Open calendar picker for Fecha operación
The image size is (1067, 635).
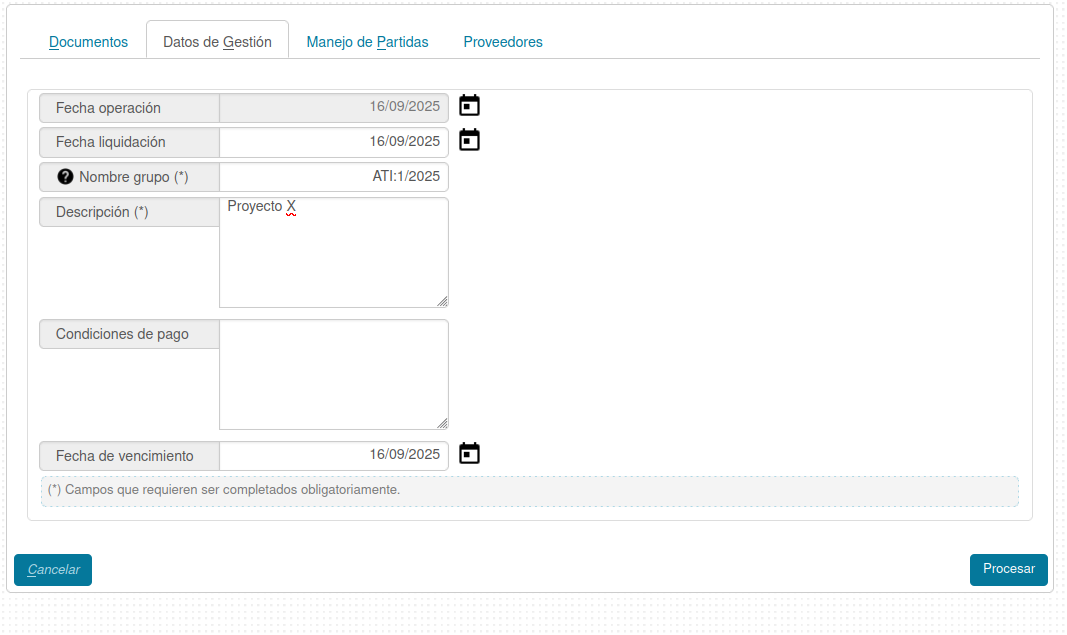click(469, 106)
